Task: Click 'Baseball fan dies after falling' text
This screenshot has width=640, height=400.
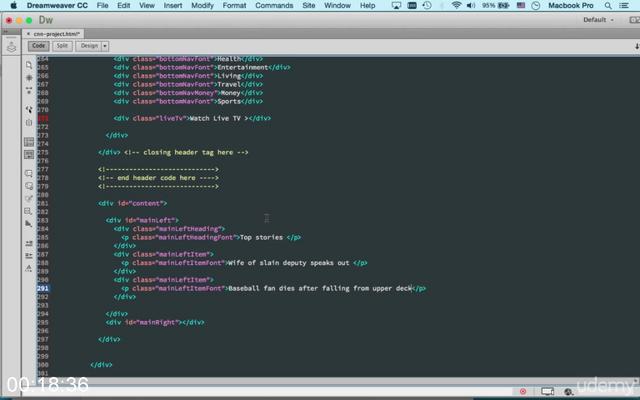Action: click(x=289, y=288)
